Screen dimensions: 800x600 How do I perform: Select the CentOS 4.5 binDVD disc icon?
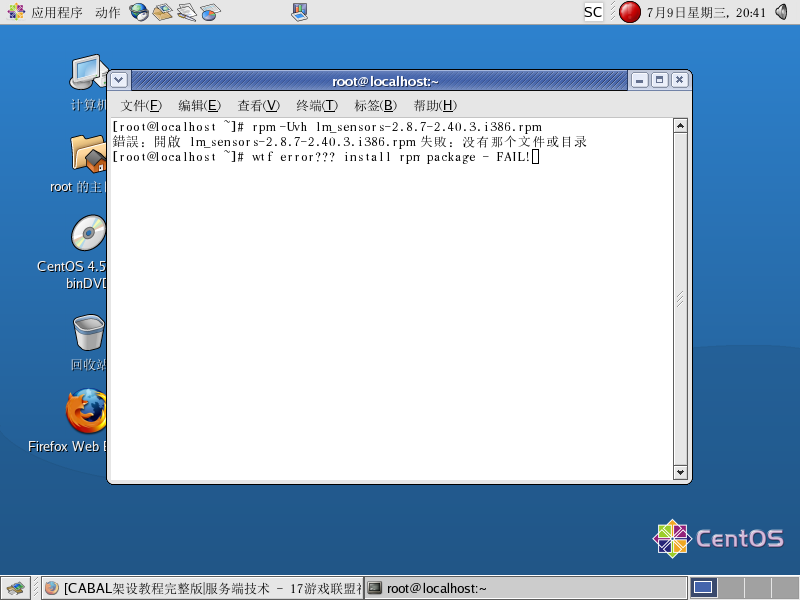pos(88,235)
